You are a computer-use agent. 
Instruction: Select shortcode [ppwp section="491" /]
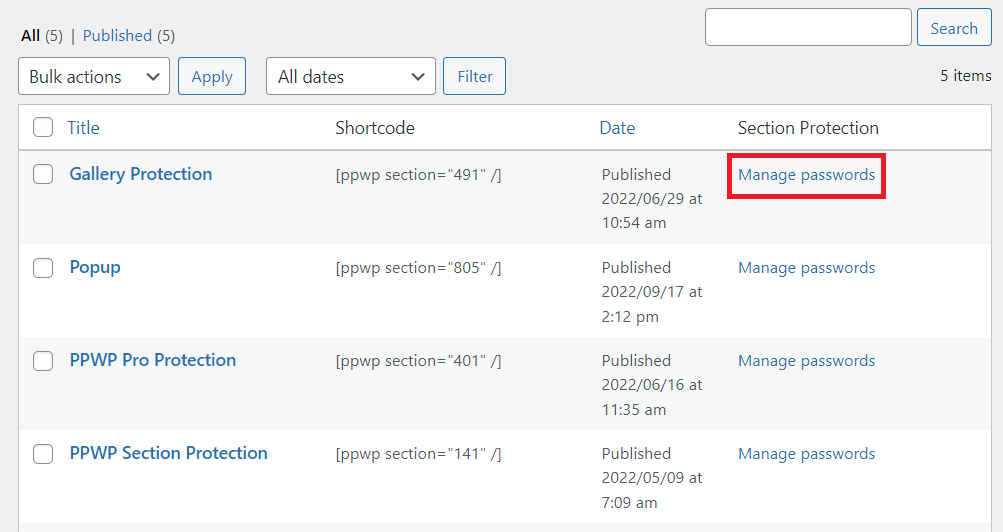click(418, 175)
